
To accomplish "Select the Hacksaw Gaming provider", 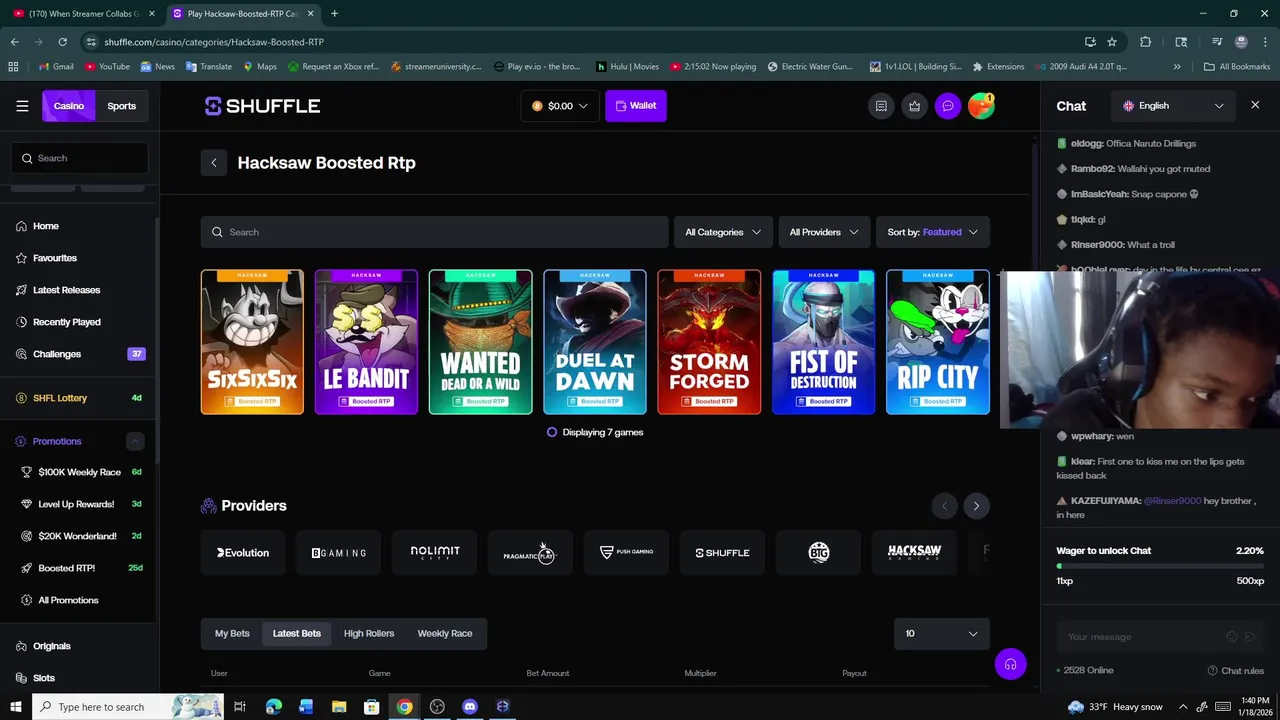I will point(915,552).
